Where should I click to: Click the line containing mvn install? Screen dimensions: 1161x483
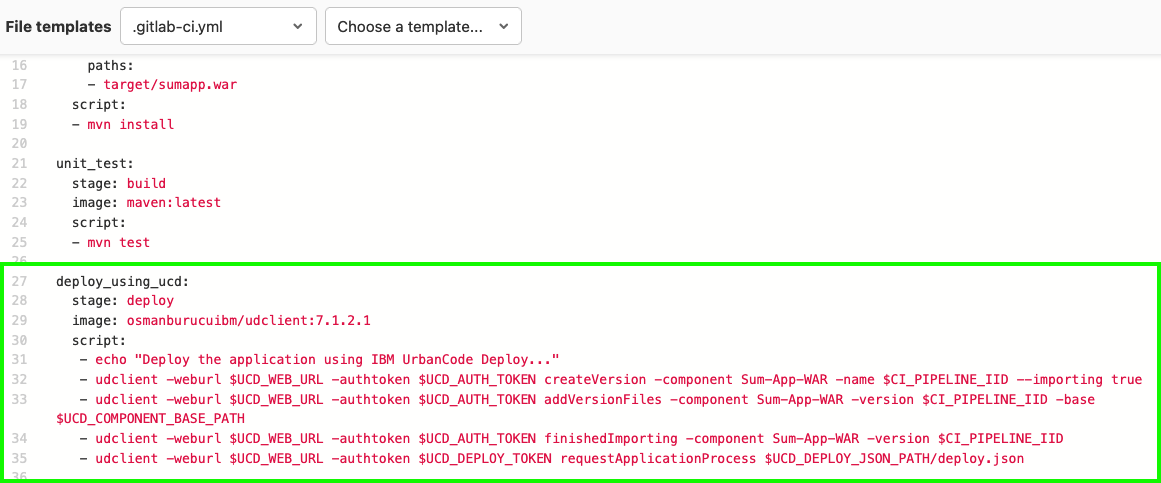pyautogui.click(x=123, y=124)
